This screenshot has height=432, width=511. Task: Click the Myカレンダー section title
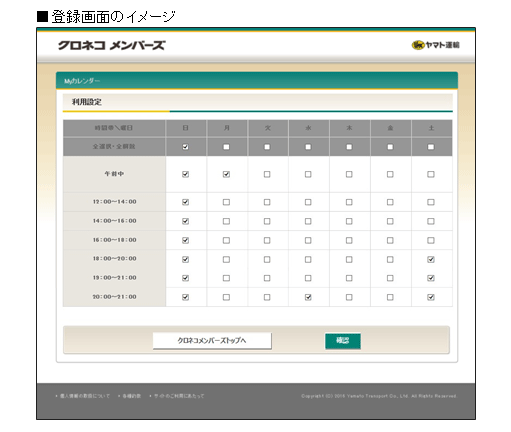pos(82,81)
